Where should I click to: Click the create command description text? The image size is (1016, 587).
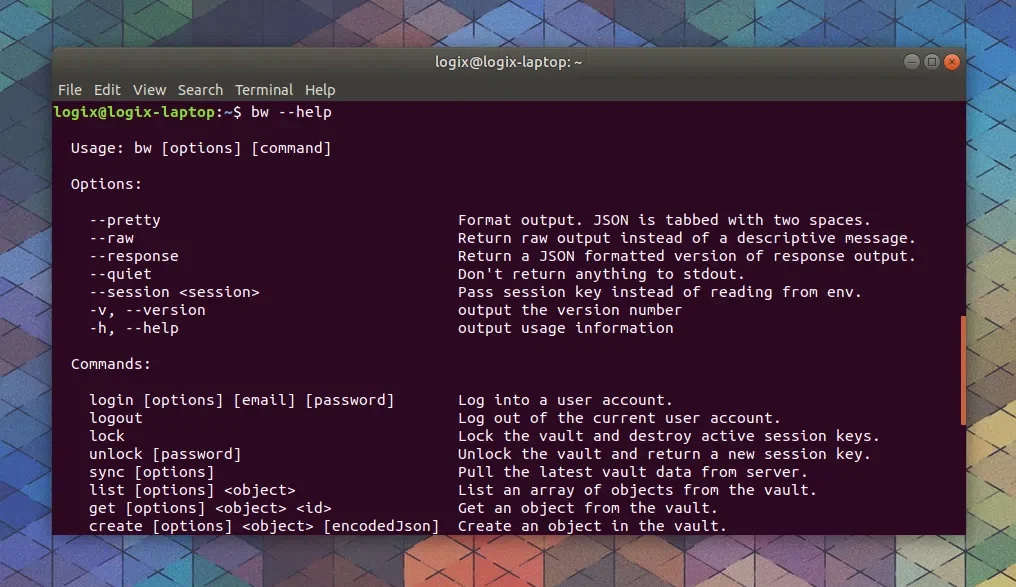click(x=590, y=525)
